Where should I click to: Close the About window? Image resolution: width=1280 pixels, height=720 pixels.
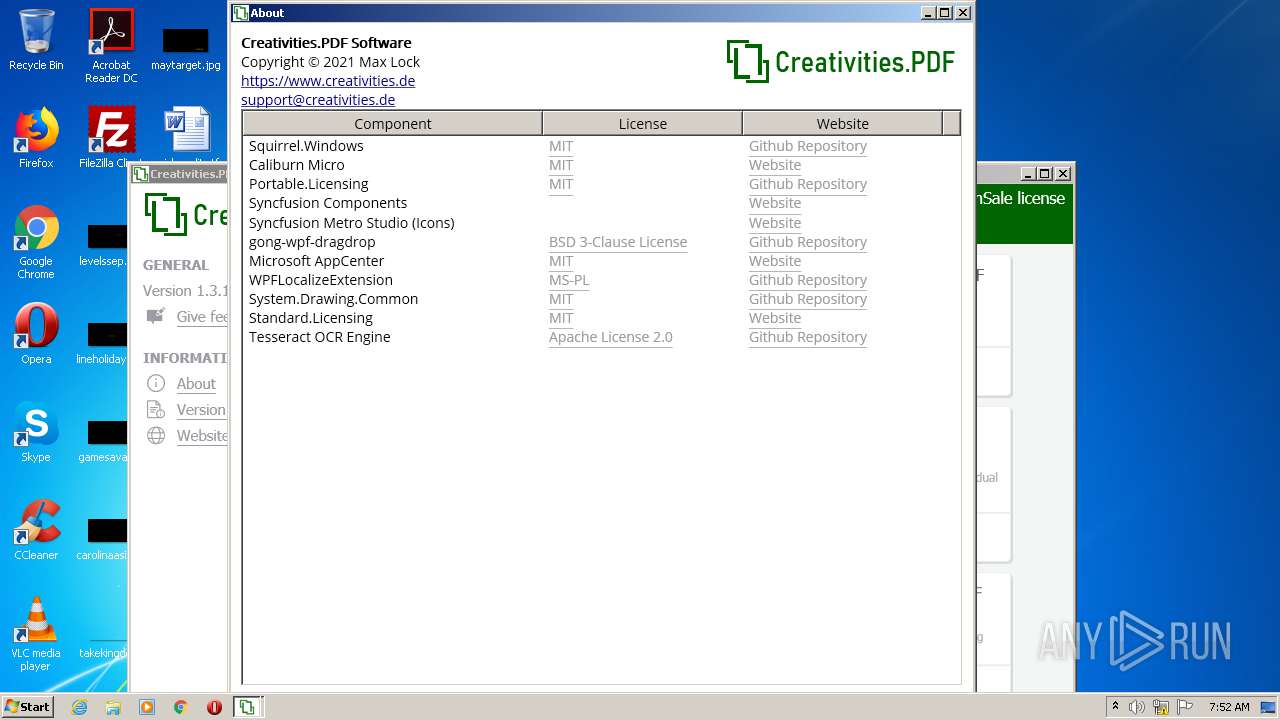pos(963,13)
